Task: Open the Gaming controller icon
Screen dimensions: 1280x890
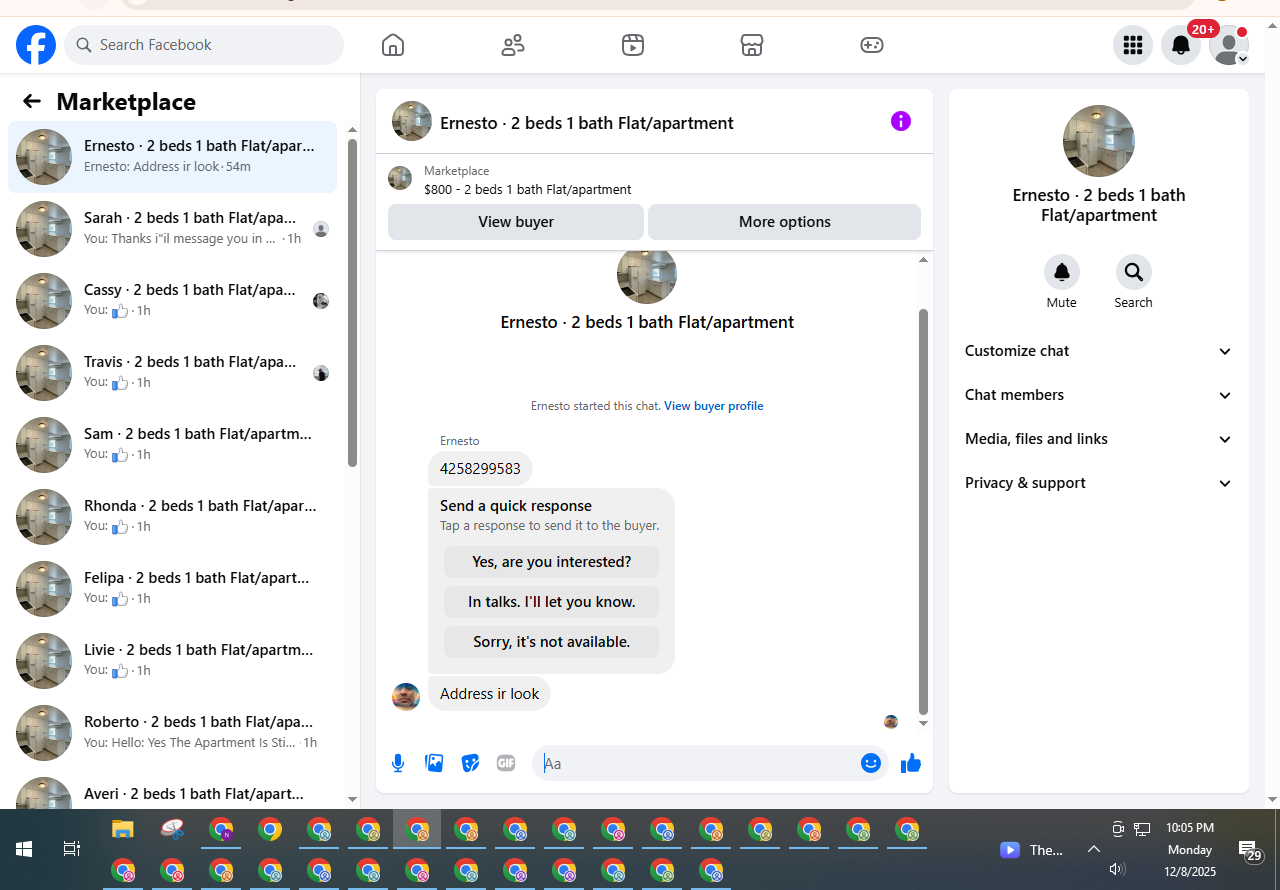Action: coord(872,45)
